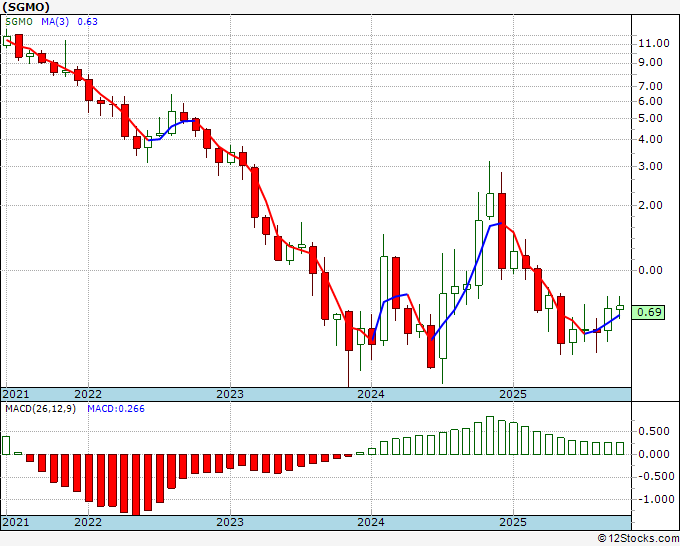The width and height of the screenshot is (680, 546).
Task: Click the 9.00 price axis label
Action: (650, 62)
